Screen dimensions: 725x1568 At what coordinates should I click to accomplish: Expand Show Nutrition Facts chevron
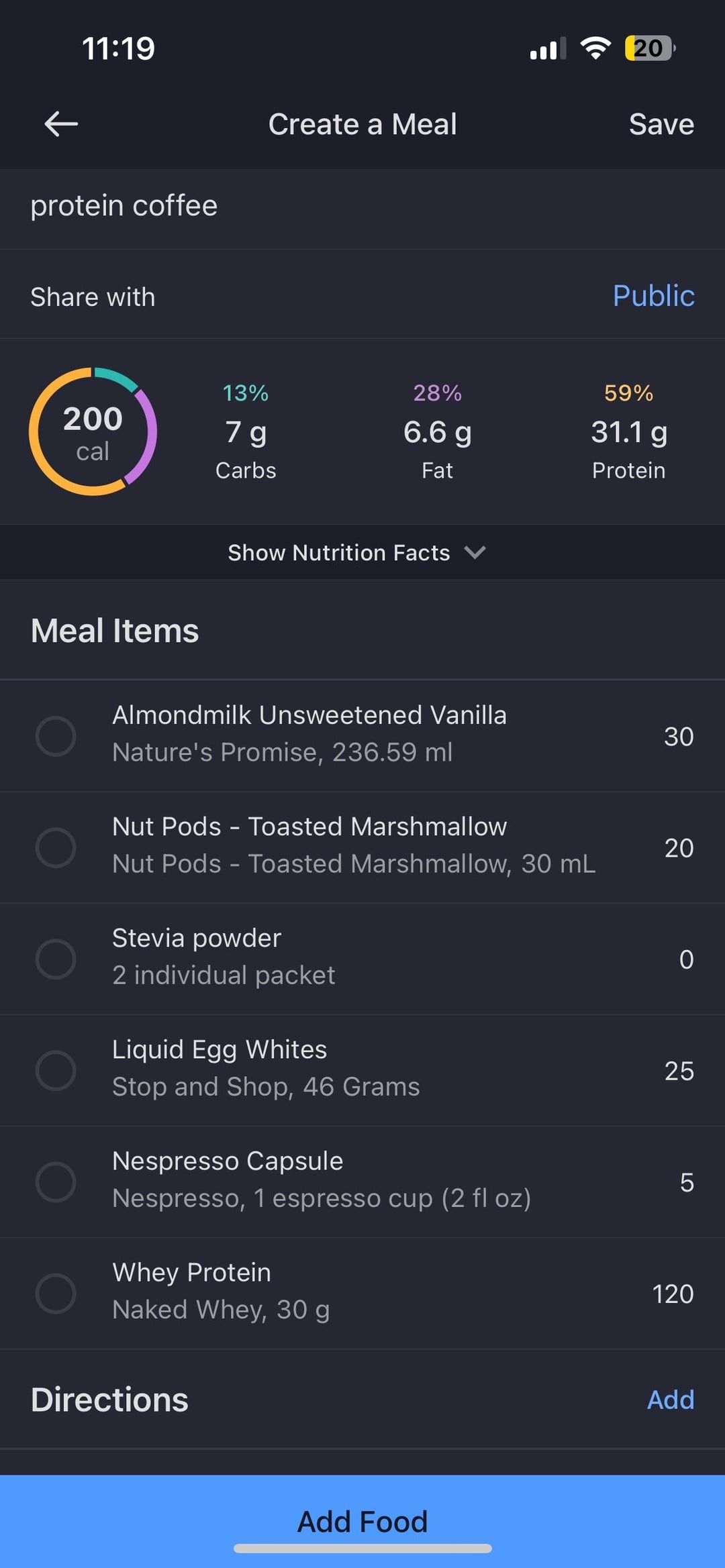[x=475, y=552]
